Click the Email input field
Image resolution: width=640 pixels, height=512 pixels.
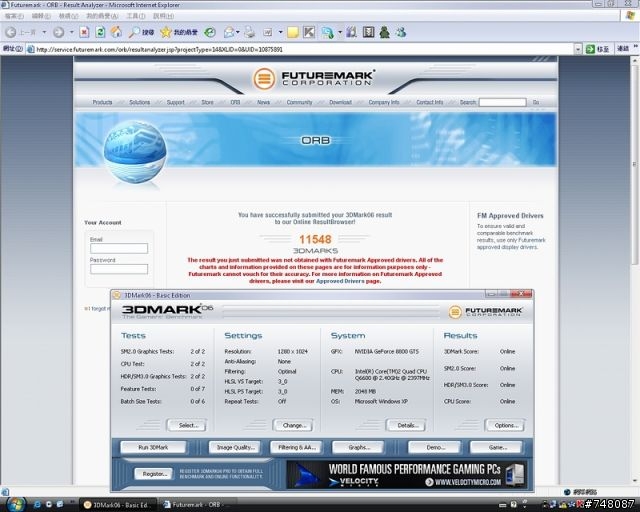point(119,248)
